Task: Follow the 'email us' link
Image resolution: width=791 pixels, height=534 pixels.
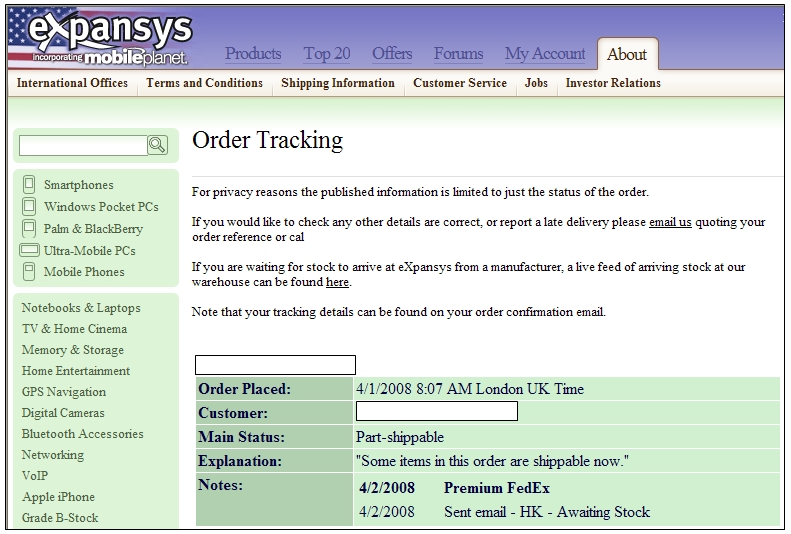Action: (670, 222)
